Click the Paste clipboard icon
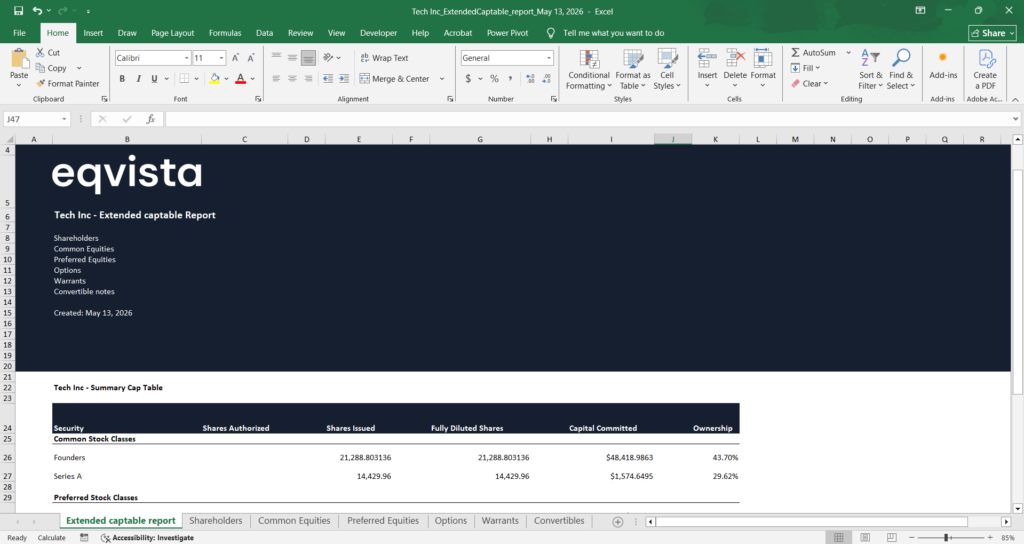Screen dimensions: 1024x544 pos(20,59)
